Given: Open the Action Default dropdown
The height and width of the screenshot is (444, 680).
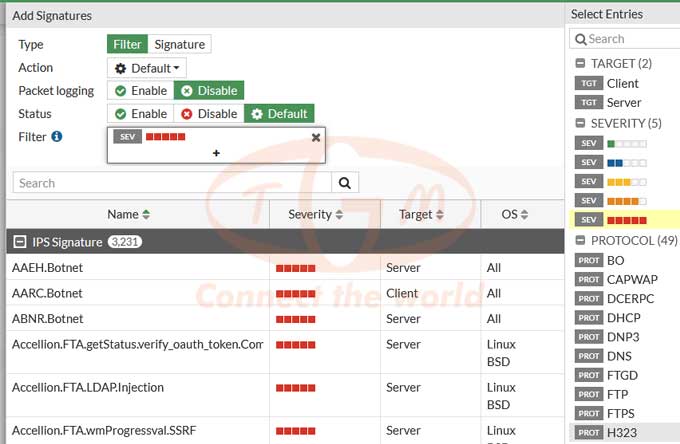Looking at the screenshot, I should [x=147, y=68].
